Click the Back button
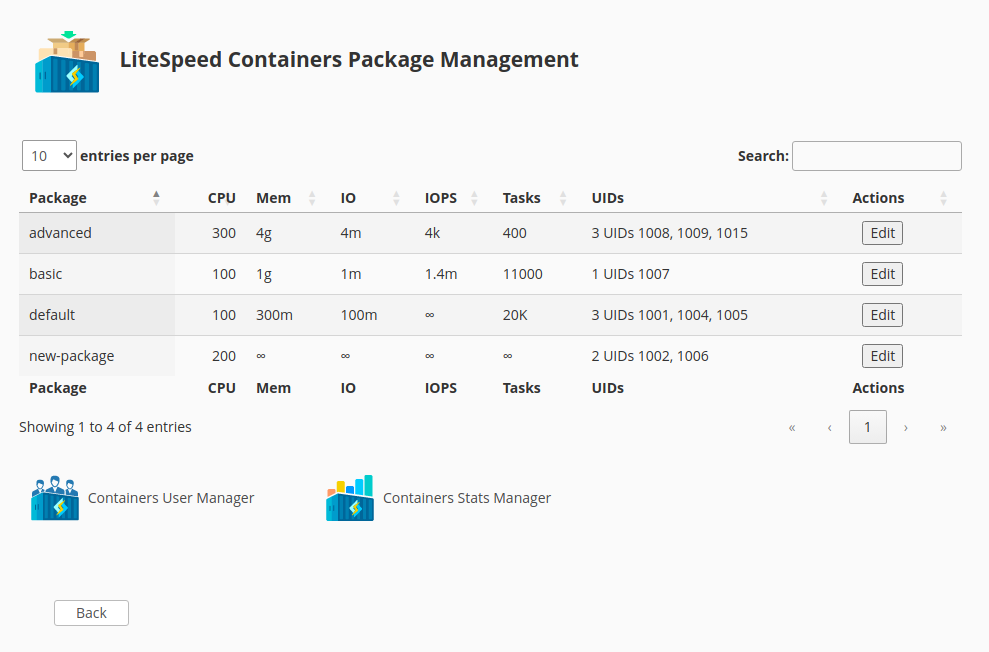 [91, 613]
